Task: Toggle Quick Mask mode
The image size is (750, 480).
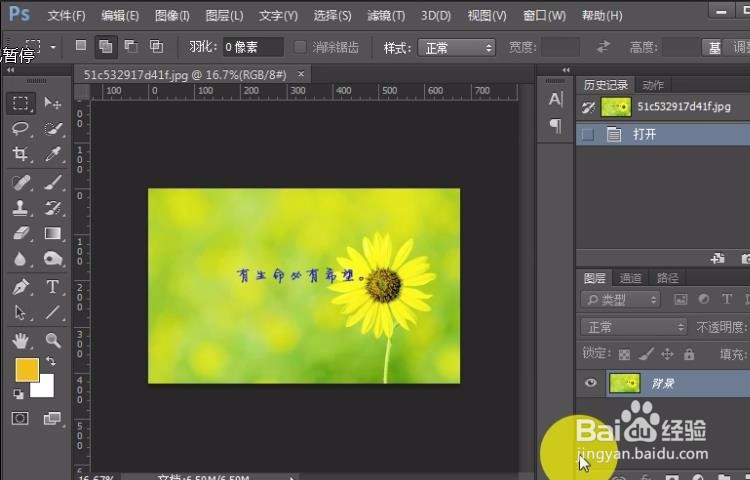Action: click(x=20, y=418)
